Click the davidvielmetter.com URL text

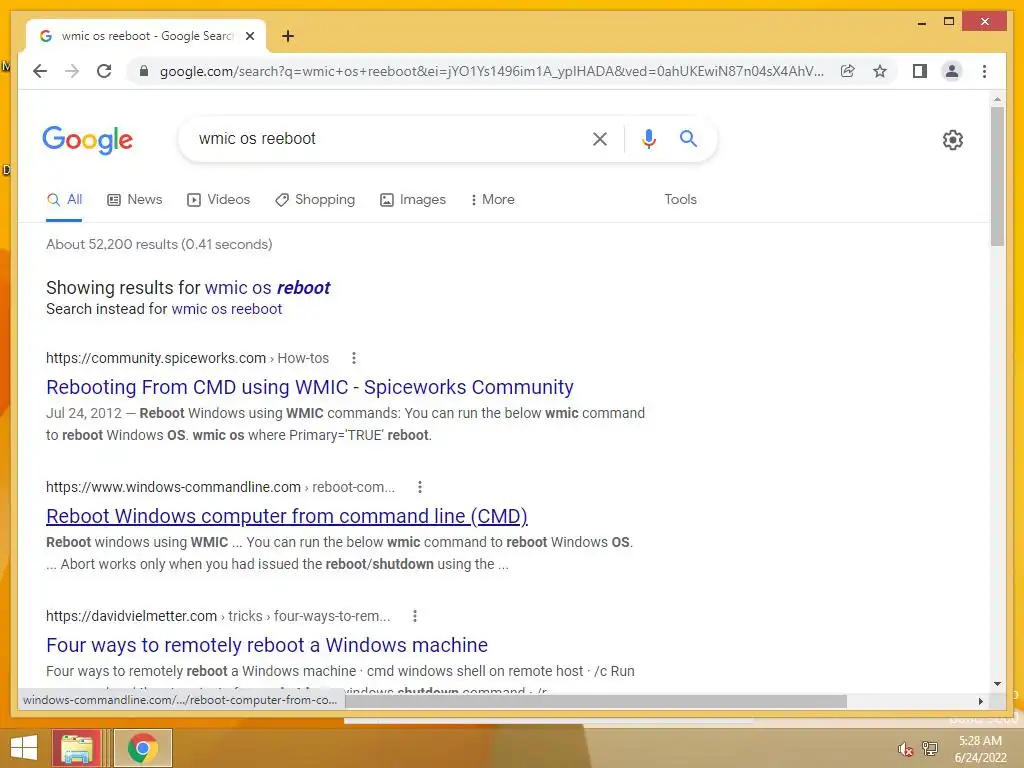coord(131,616)
